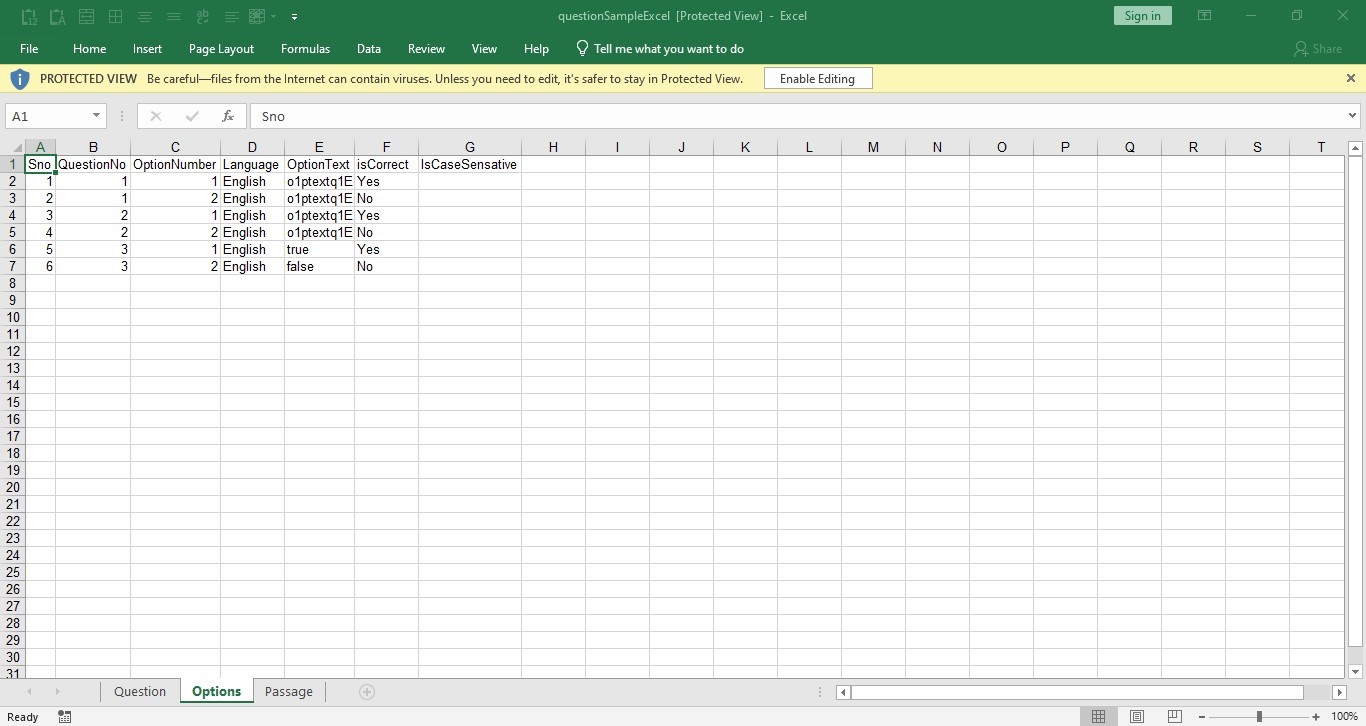The width and height of the screenshot is (1366, 726).
Task: Open the Insert ribbon tab
Action: (147, 48)
